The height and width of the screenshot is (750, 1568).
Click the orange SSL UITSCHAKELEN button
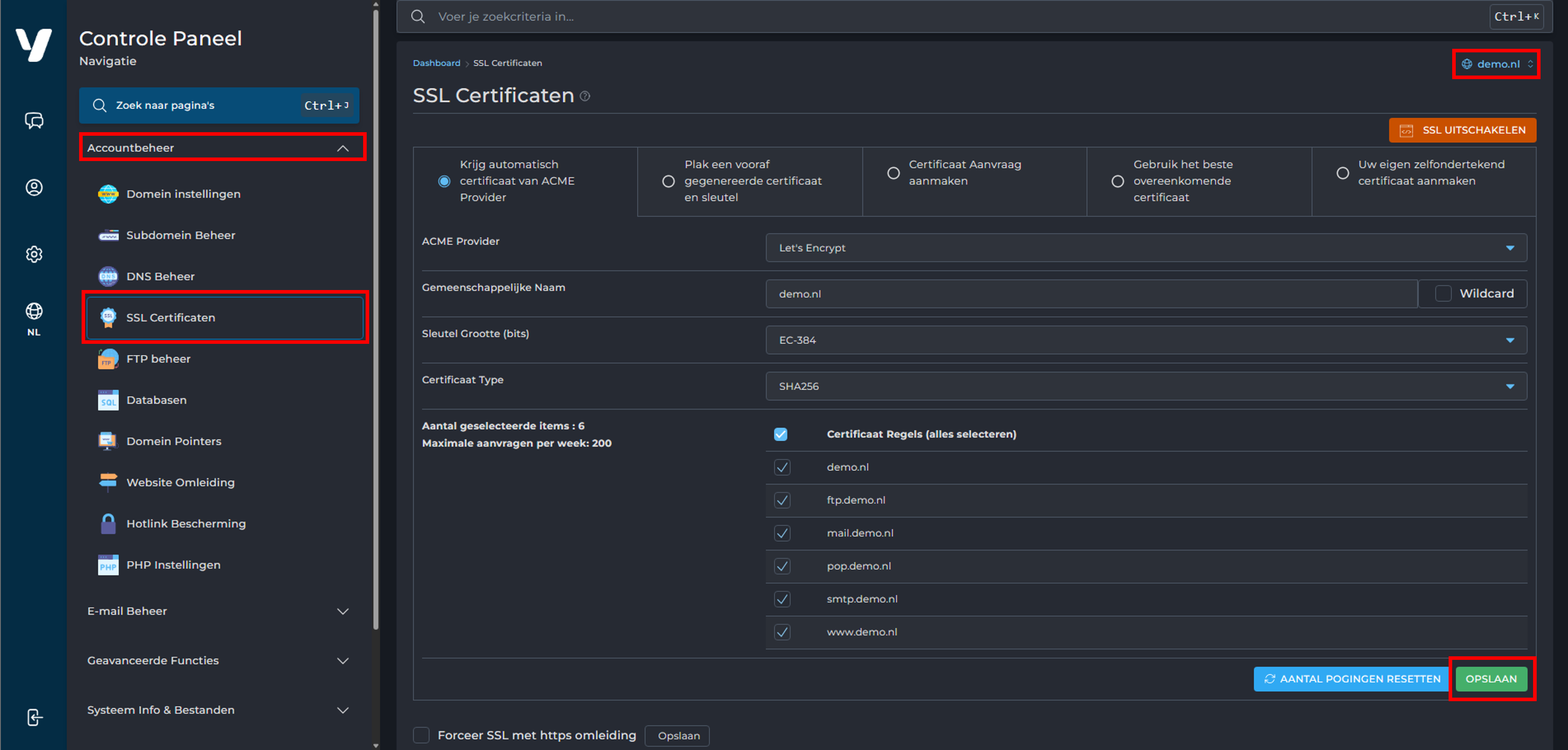[x=1462, y=130]
